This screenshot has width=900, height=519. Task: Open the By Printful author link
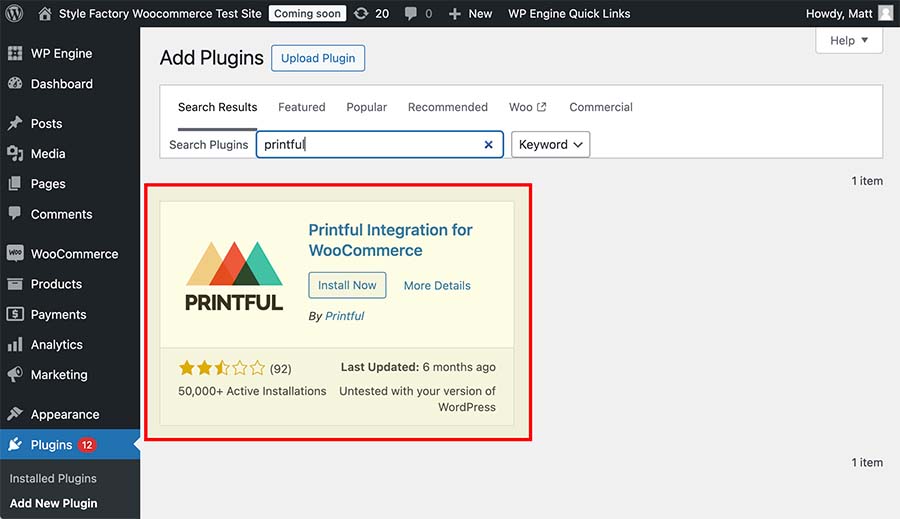pyautogui.click(x=344, y=316)
